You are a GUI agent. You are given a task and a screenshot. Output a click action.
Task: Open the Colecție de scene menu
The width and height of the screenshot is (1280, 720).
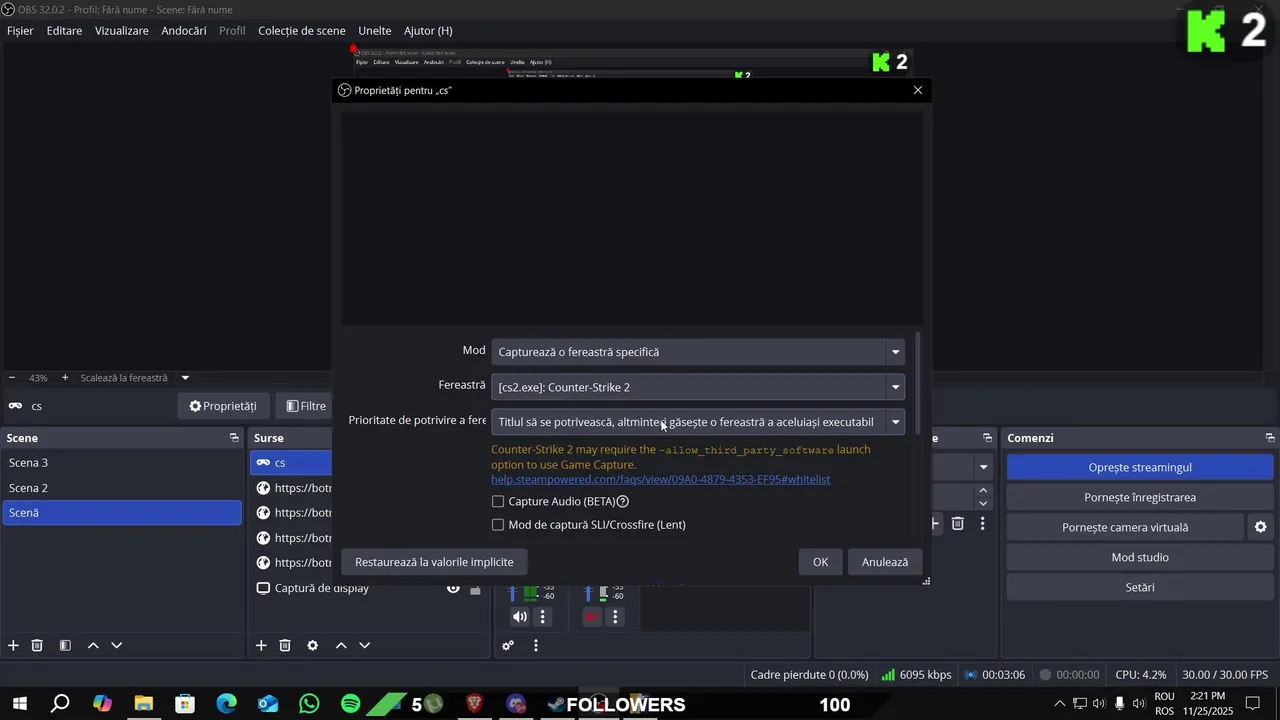(x=302, y=31)
